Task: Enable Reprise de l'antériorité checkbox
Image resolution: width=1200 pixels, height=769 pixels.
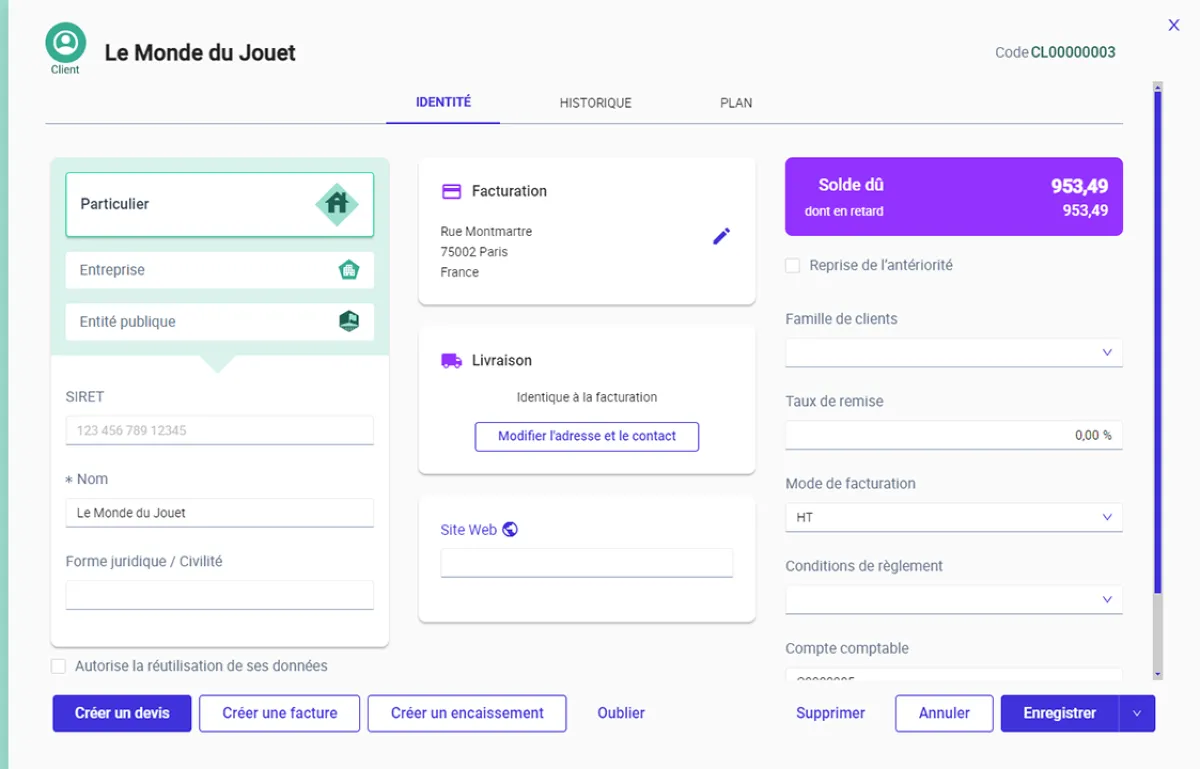Action: (793, 266)
